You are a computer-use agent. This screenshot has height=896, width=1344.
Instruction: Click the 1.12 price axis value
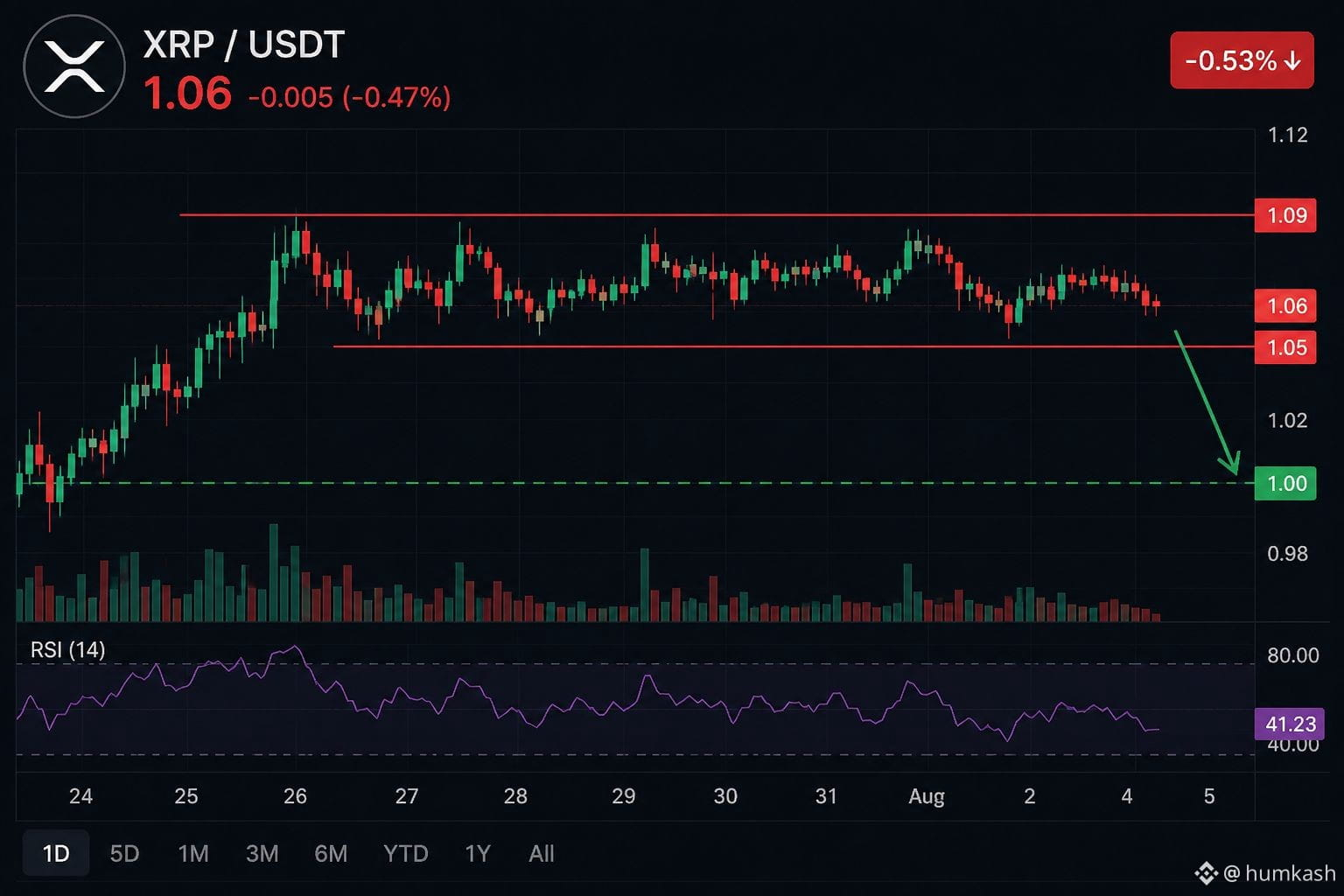(1287, 135)
